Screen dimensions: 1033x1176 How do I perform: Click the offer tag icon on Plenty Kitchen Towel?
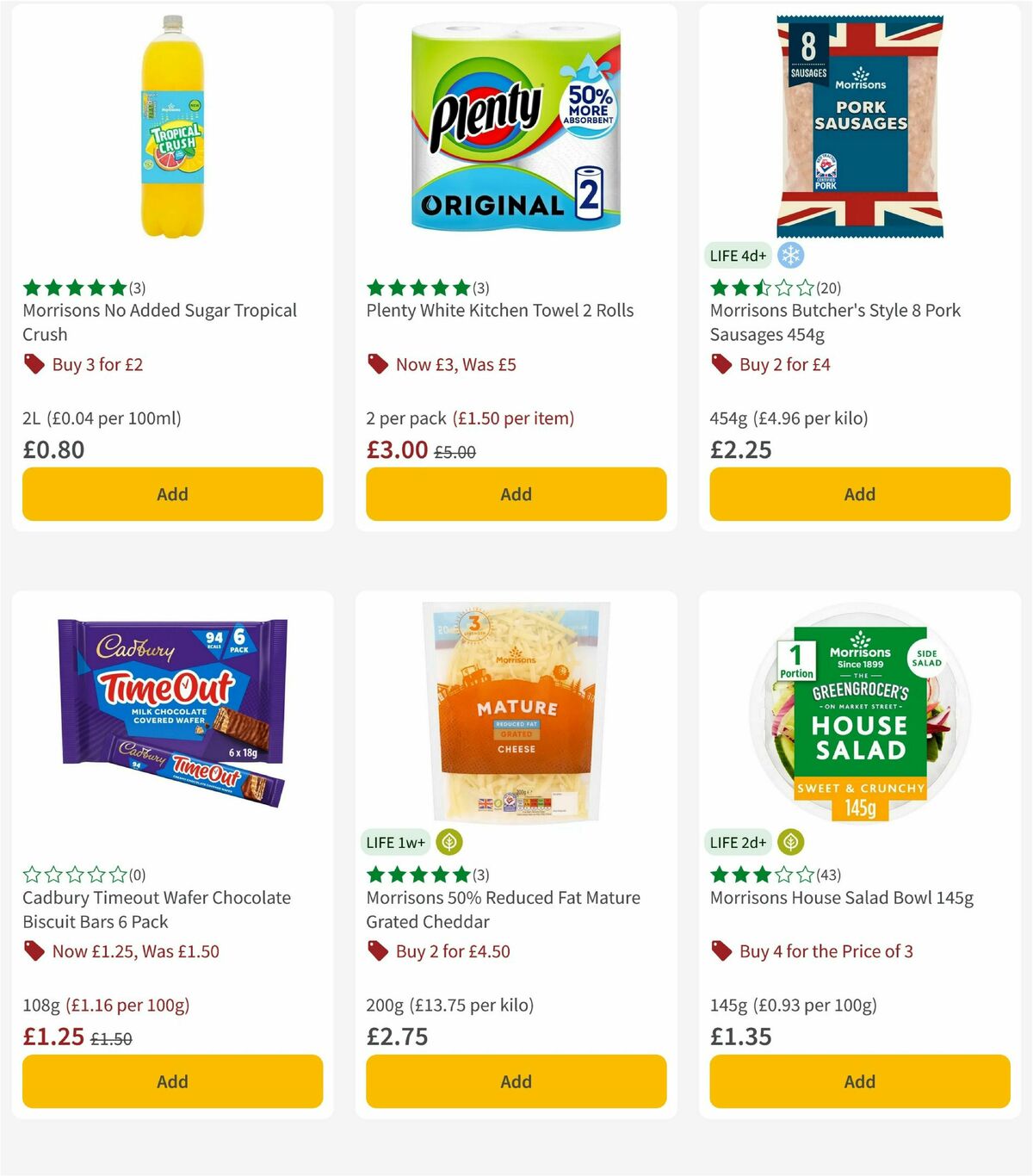click(x=377, y=364)
